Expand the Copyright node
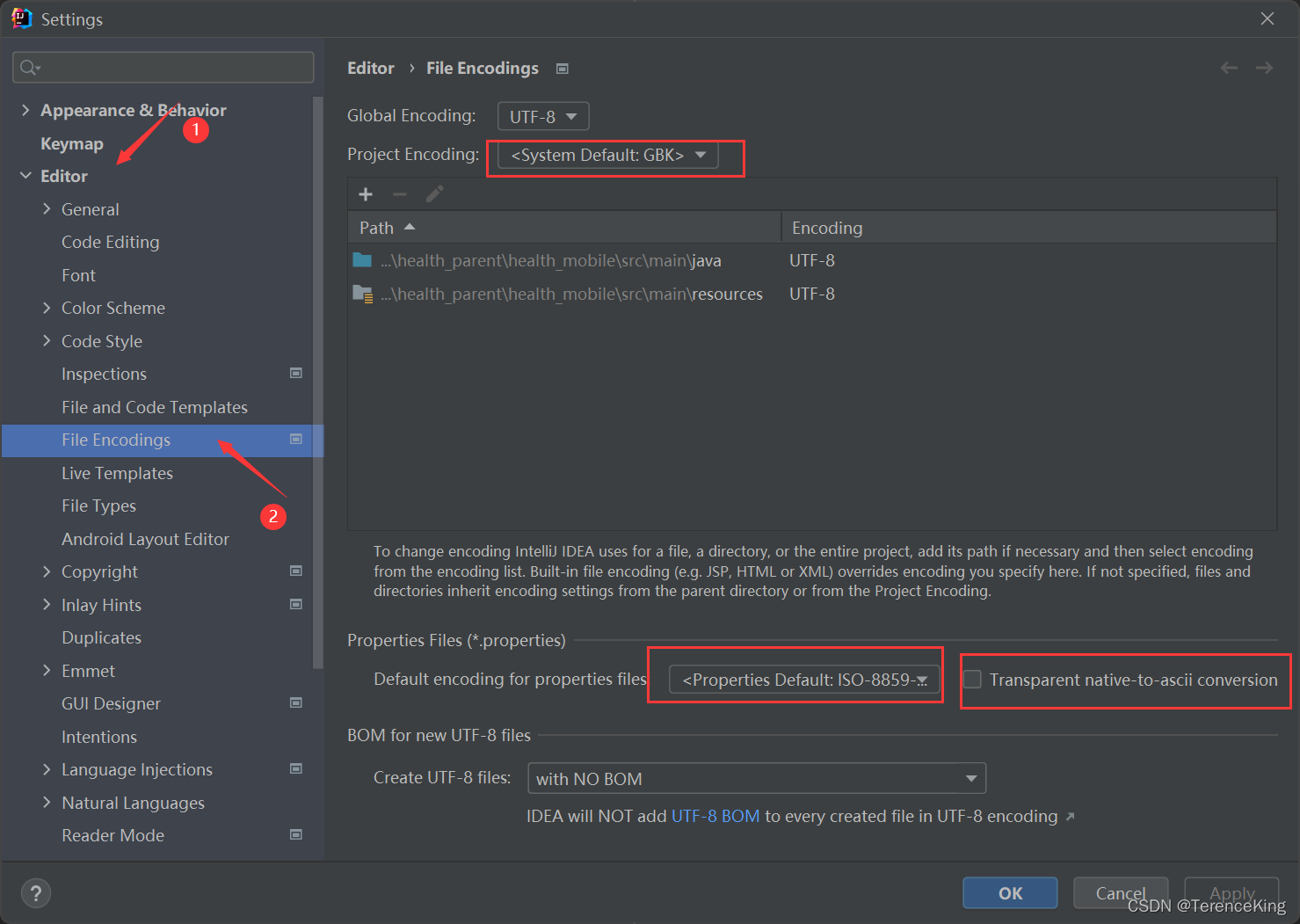Image resolution: width=1300 pixels, height=924 pixels. 47,571
